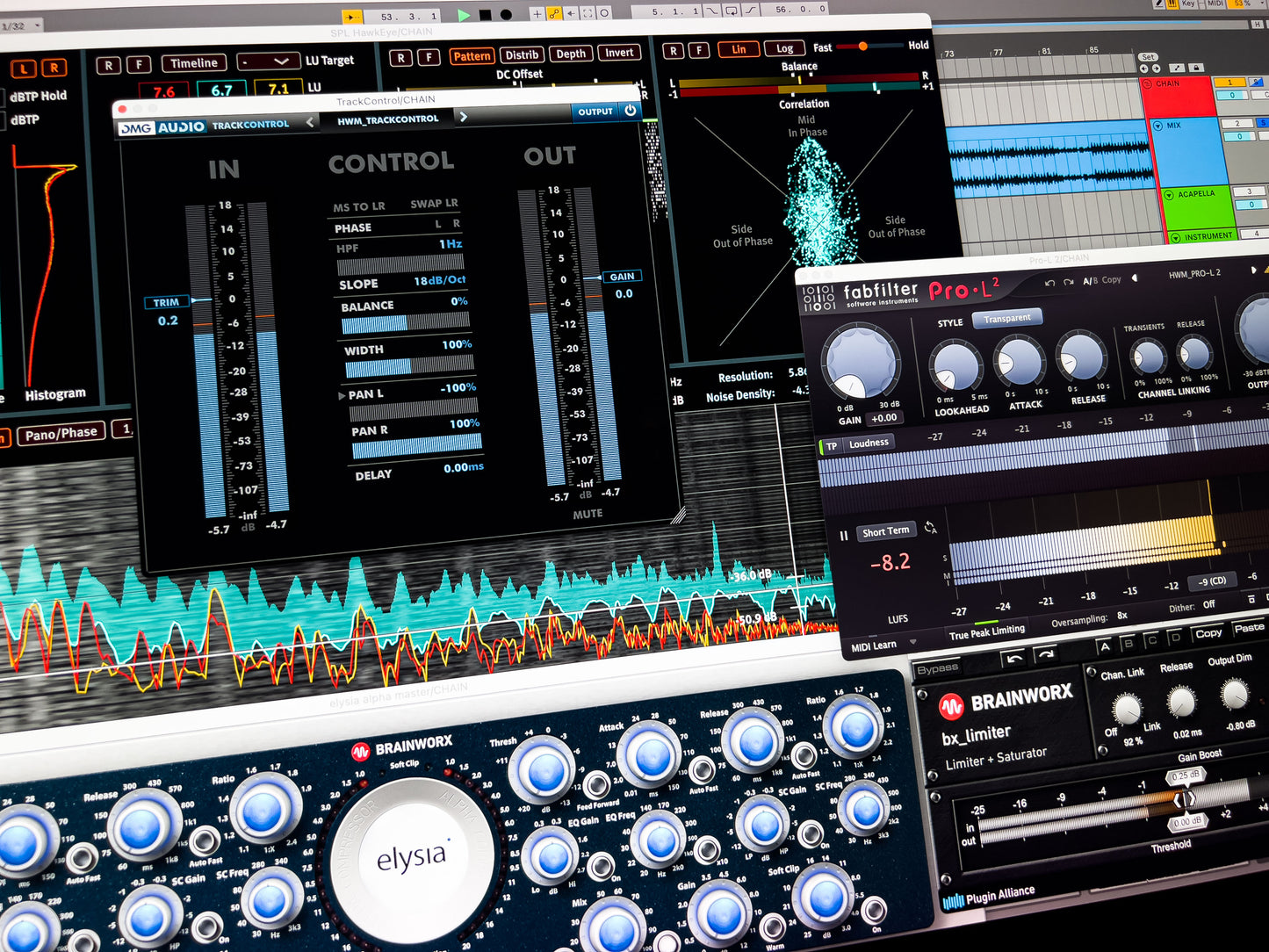Go to TrackControl's next preset arrow

[463, 116]
